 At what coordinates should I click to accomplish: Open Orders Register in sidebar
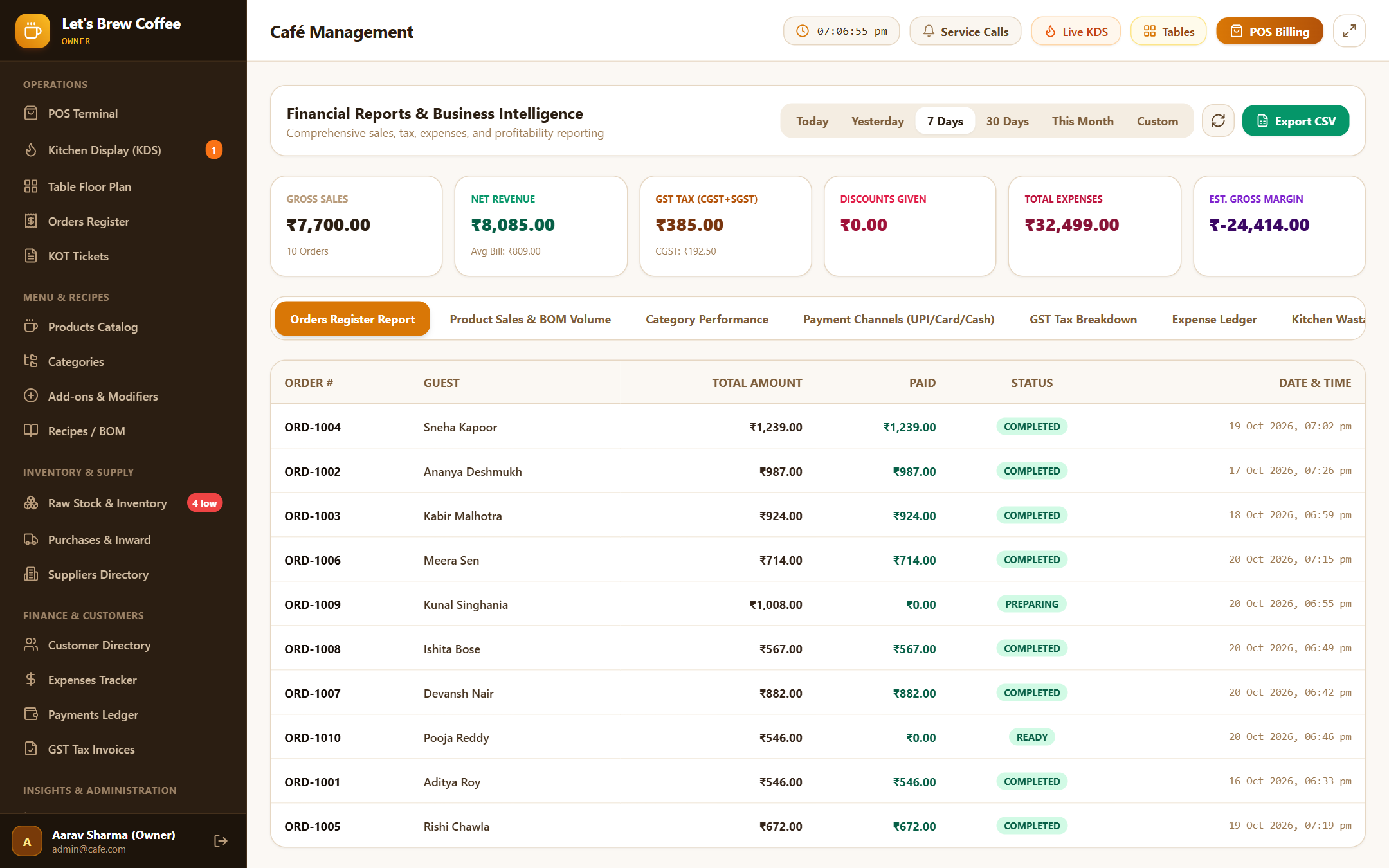(123, 221)
